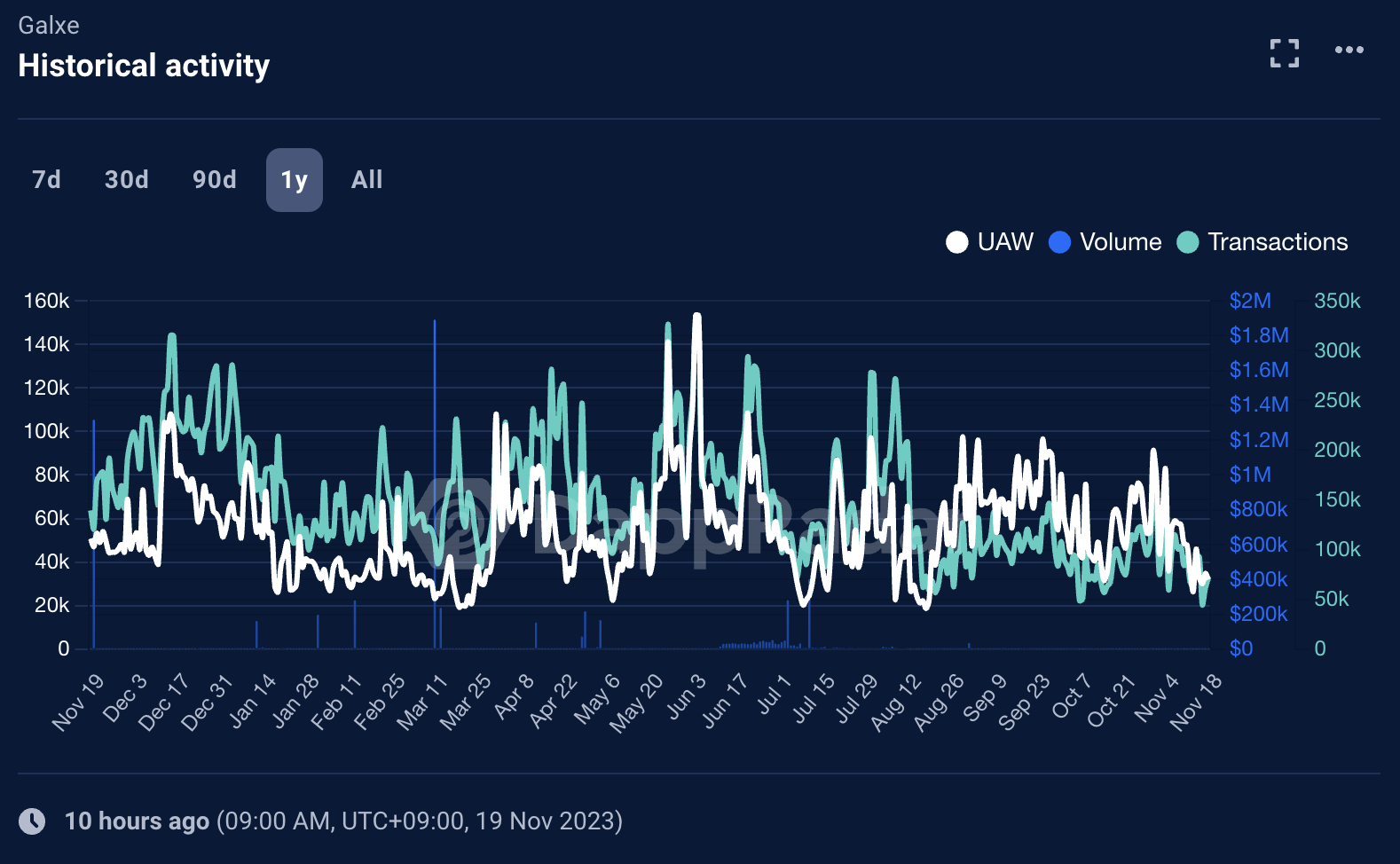Viewport: 1400px width, 864px height.
Task: Expand chart to fullscreen view
Action: (1284, 52)
